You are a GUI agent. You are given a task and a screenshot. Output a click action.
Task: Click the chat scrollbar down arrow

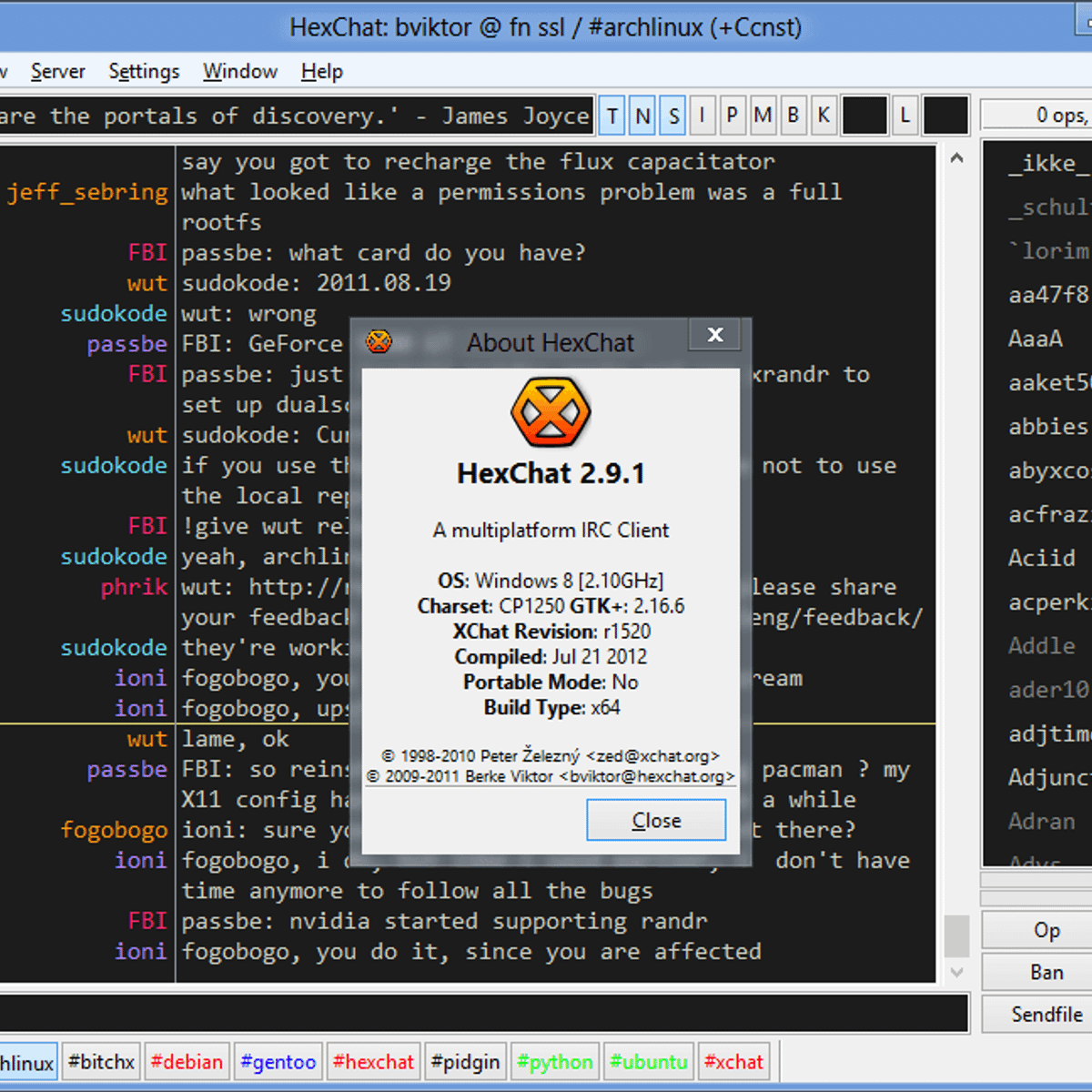(x=956, y=971)
